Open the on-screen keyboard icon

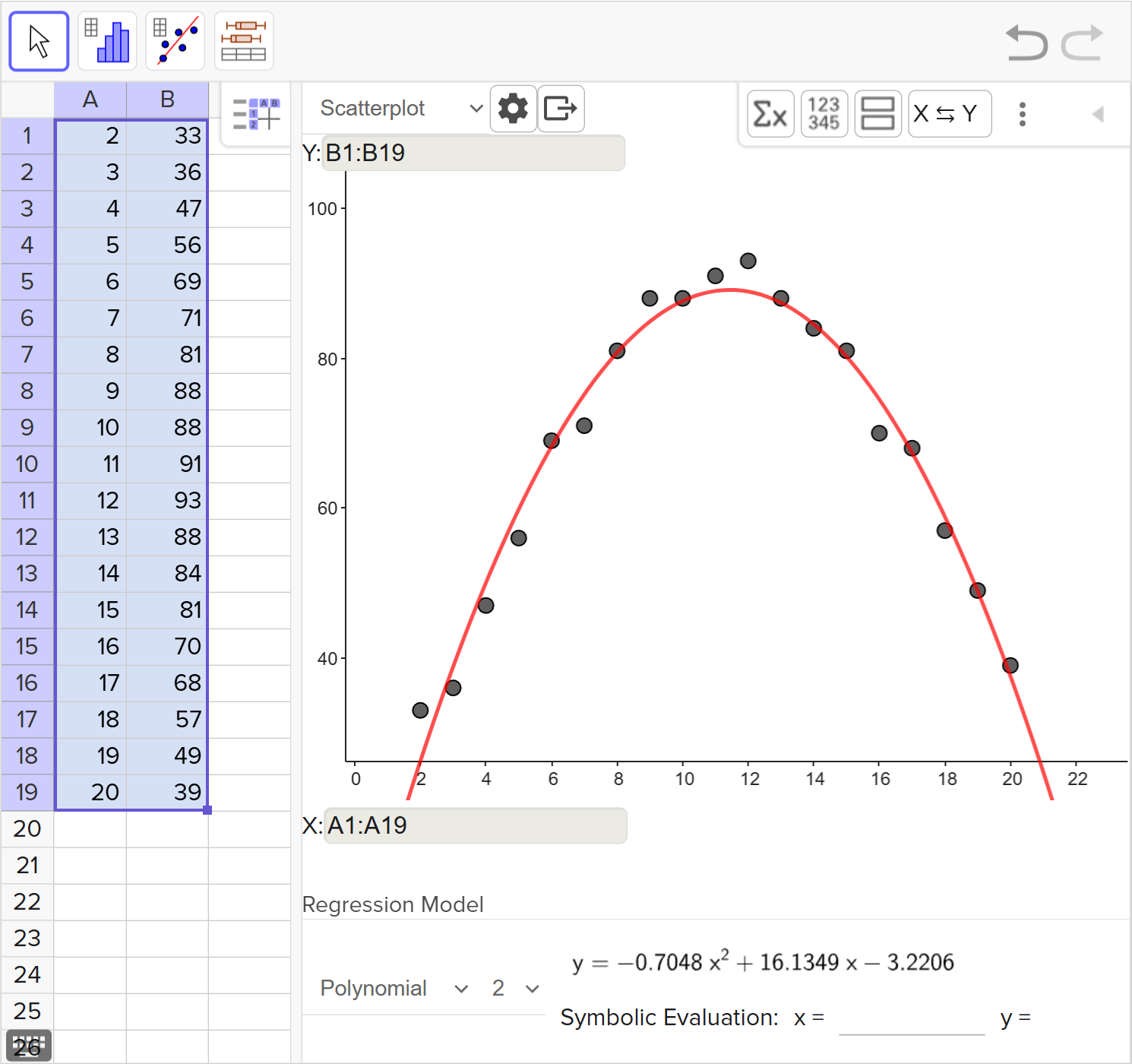coord(29,1046)
